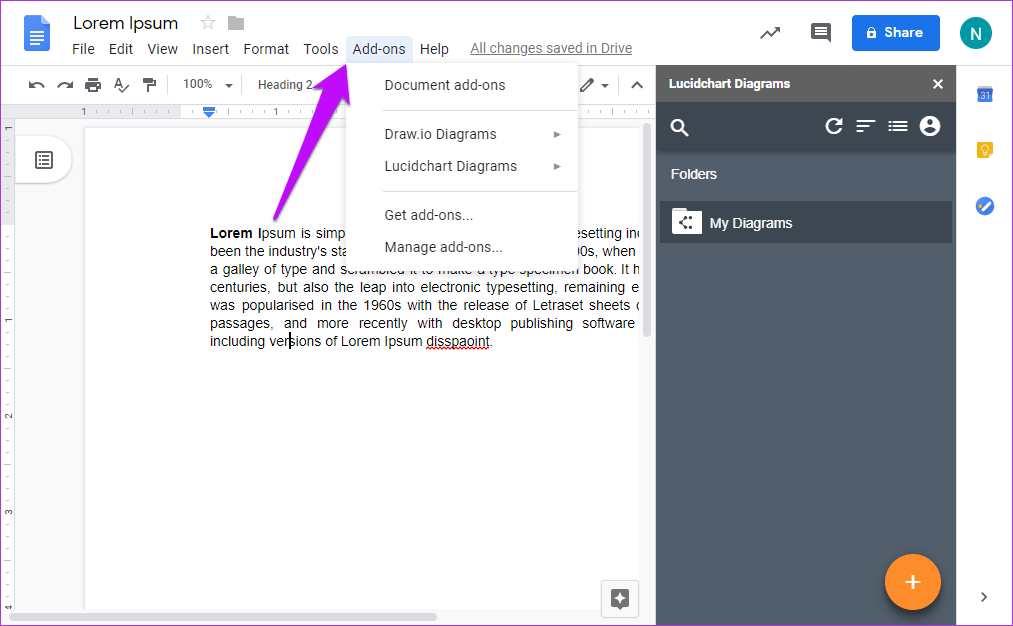The height and width of the screenshot is (626, 1013).
Task: Open the Format menu
Action: [266, 49]
